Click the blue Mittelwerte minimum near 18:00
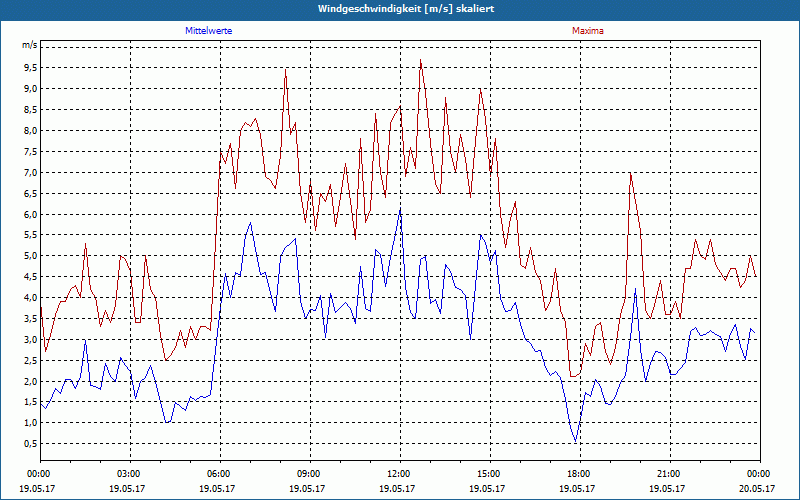Viewport: 800px width, 500px height. pos(576,441)
